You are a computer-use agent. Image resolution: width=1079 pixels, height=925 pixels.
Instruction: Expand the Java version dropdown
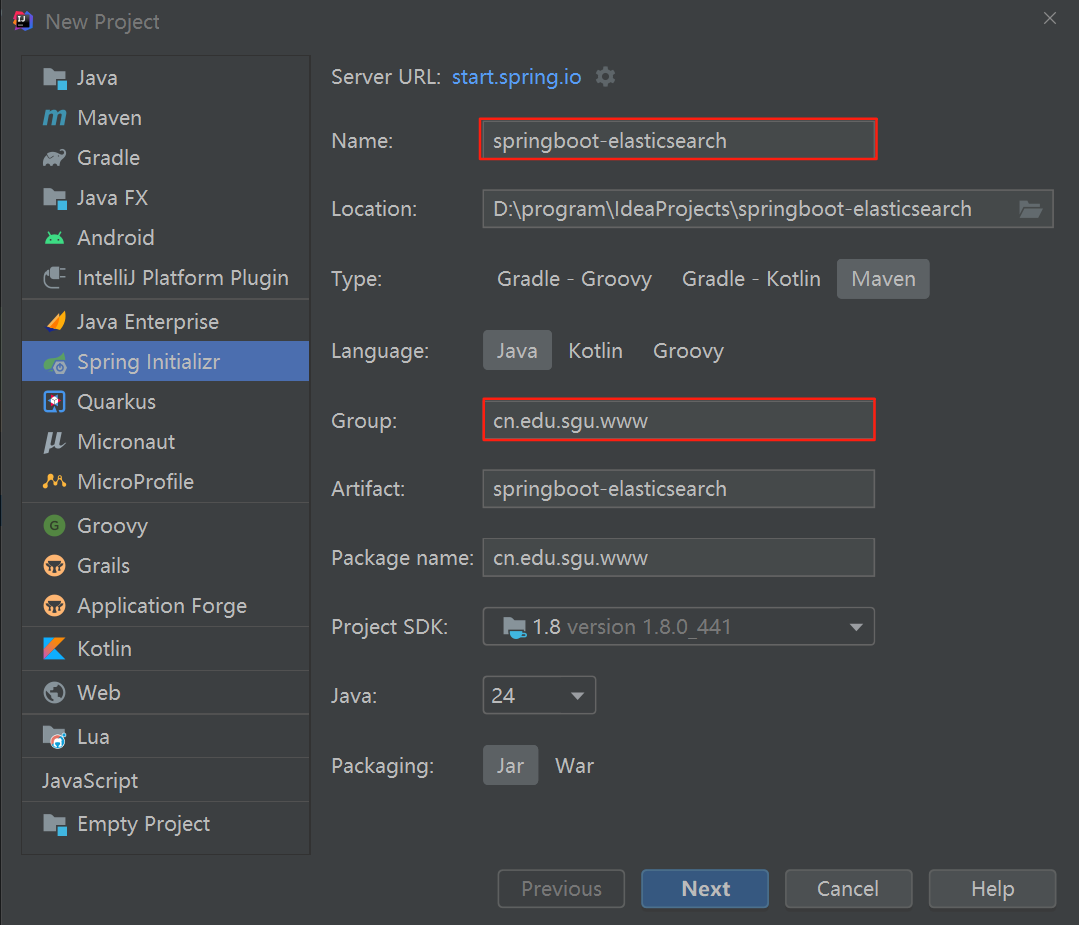pyautogui.click(x=577, y=695)
